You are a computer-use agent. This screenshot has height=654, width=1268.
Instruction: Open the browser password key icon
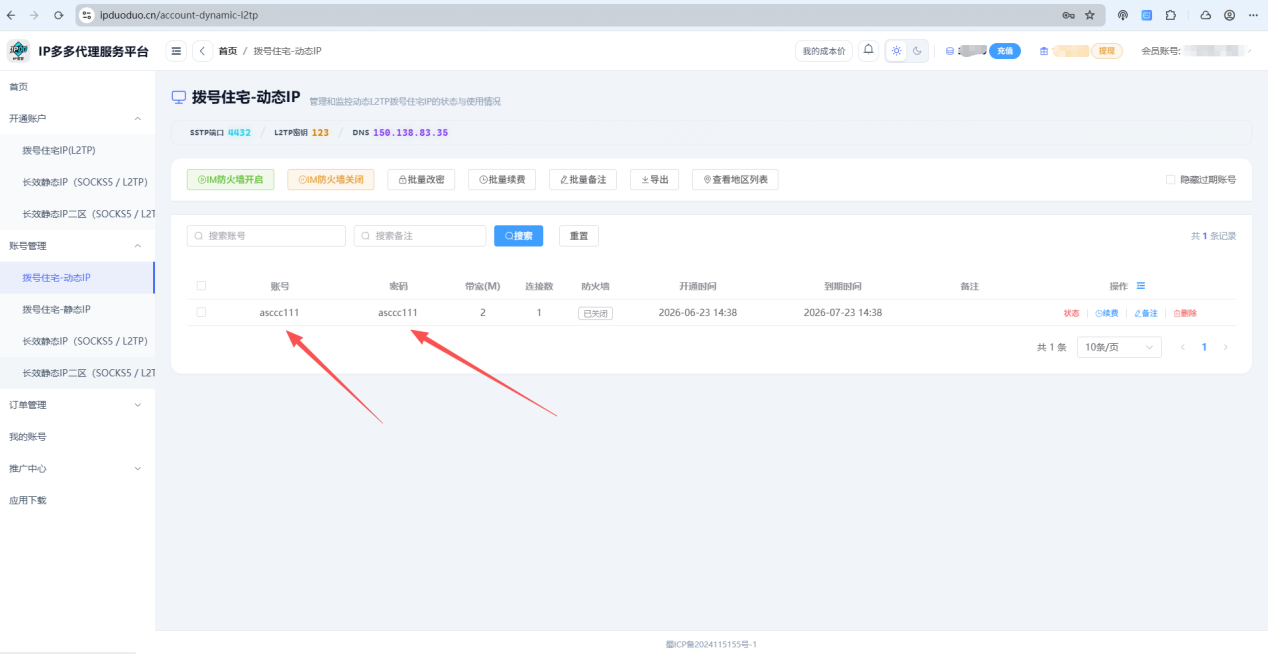1068,15
